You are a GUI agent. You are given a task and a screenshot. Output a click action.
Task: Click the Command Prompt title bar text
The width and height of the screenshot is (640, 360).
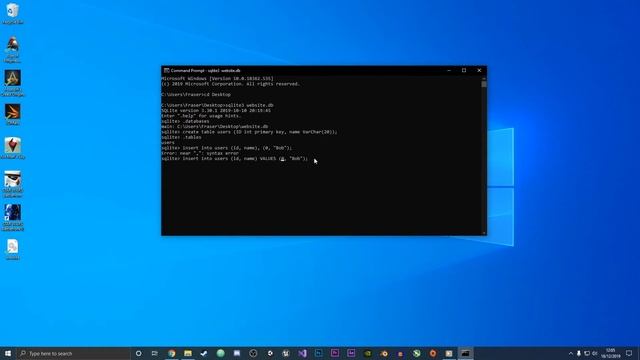[205, 71]
